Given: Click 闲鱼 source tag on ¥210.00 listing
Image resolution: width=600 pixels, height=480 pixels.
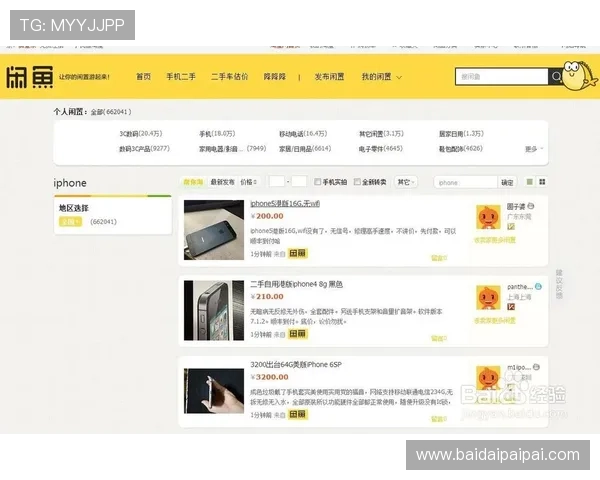Looking at the screenshot, I should (297, 334).
